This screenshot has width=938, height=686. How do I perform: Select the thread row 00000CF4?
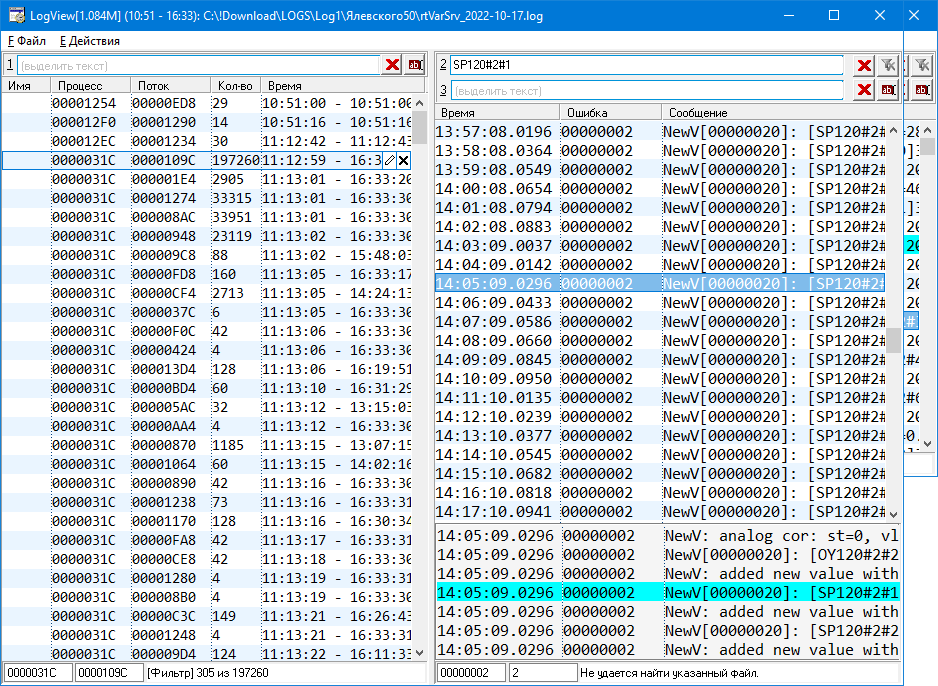[x=207, y=293]
